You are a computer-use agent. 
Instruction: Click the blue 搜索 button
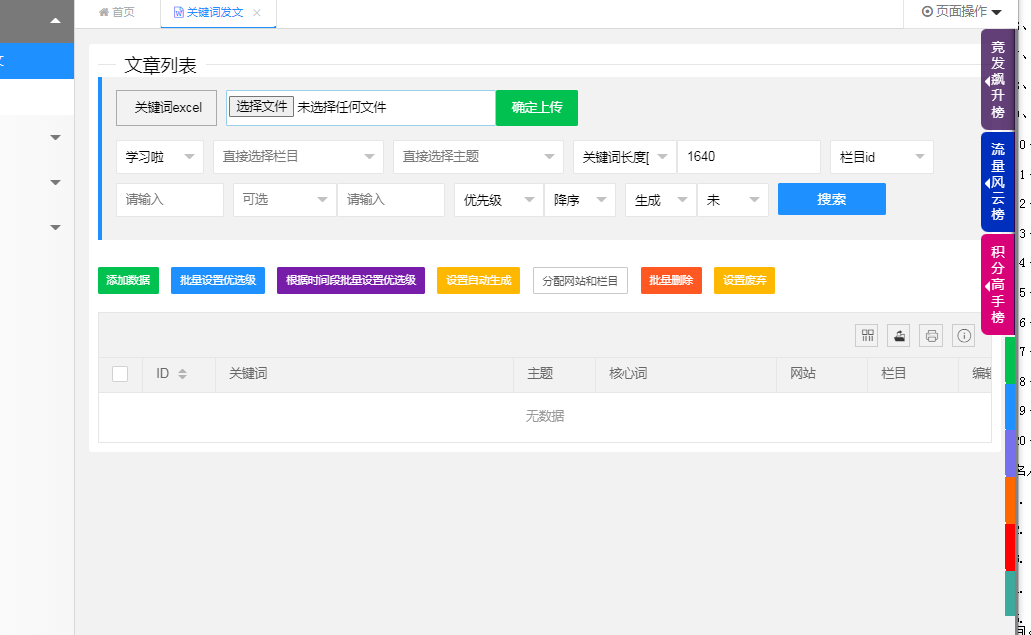832,199
